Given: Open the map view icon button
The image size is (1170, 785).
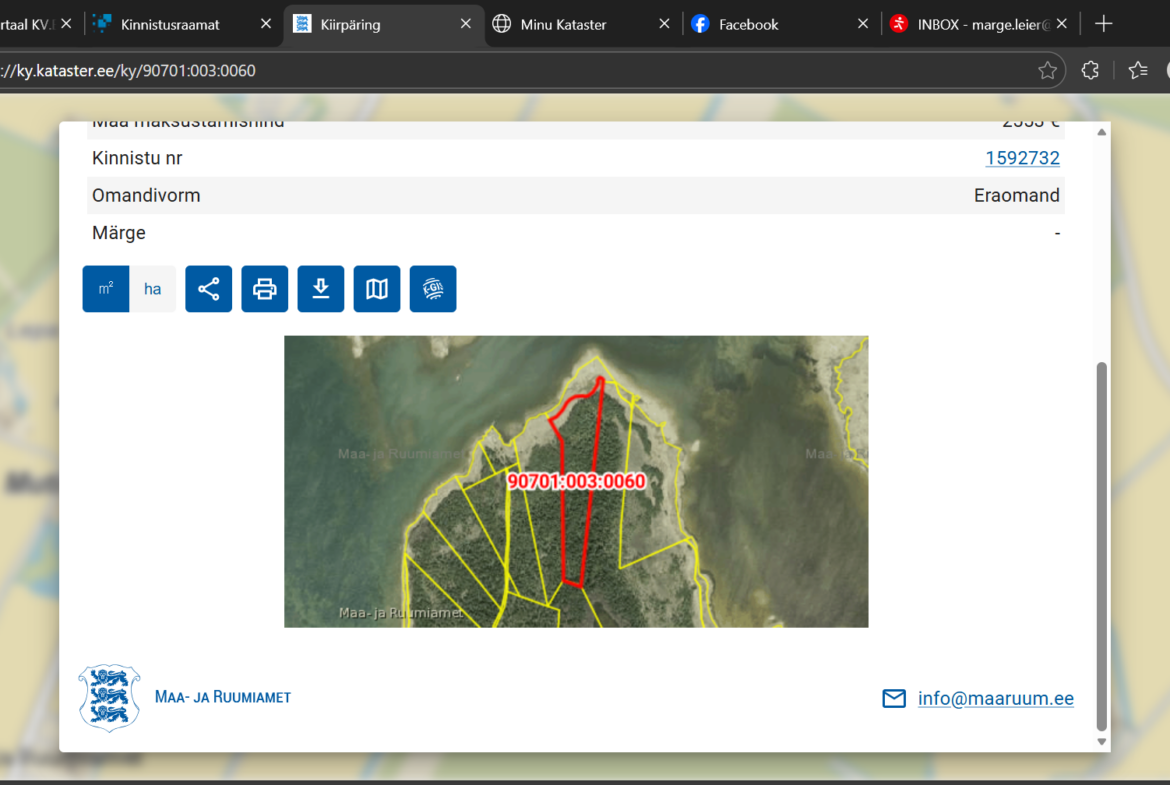Looking at the screenshot, I should 376,289.
